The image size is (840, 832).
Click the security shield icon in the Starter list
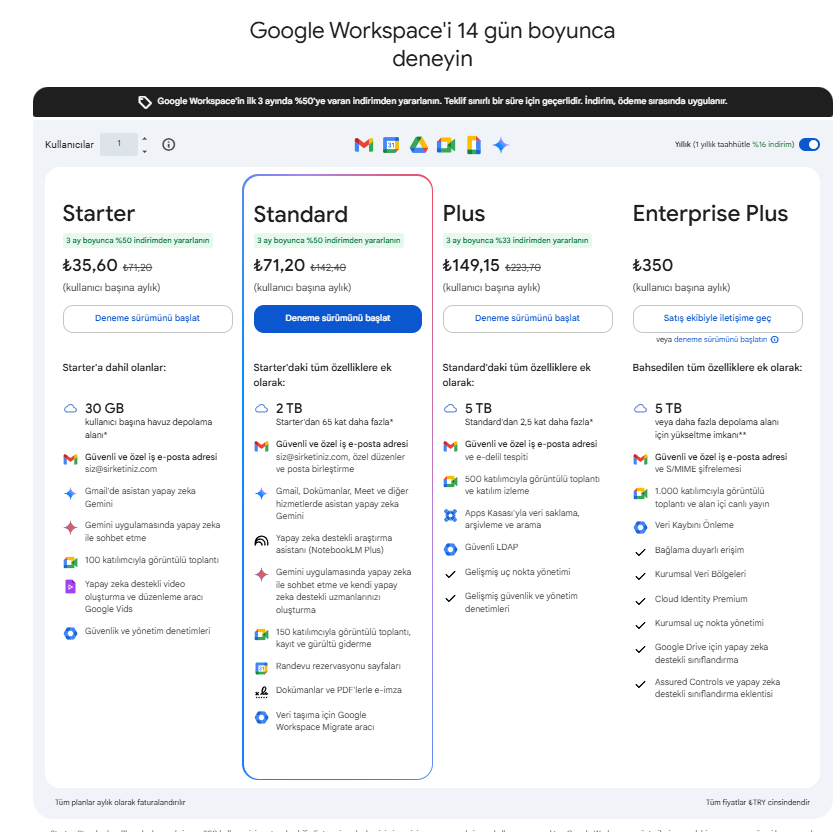[x=70, y=633]
